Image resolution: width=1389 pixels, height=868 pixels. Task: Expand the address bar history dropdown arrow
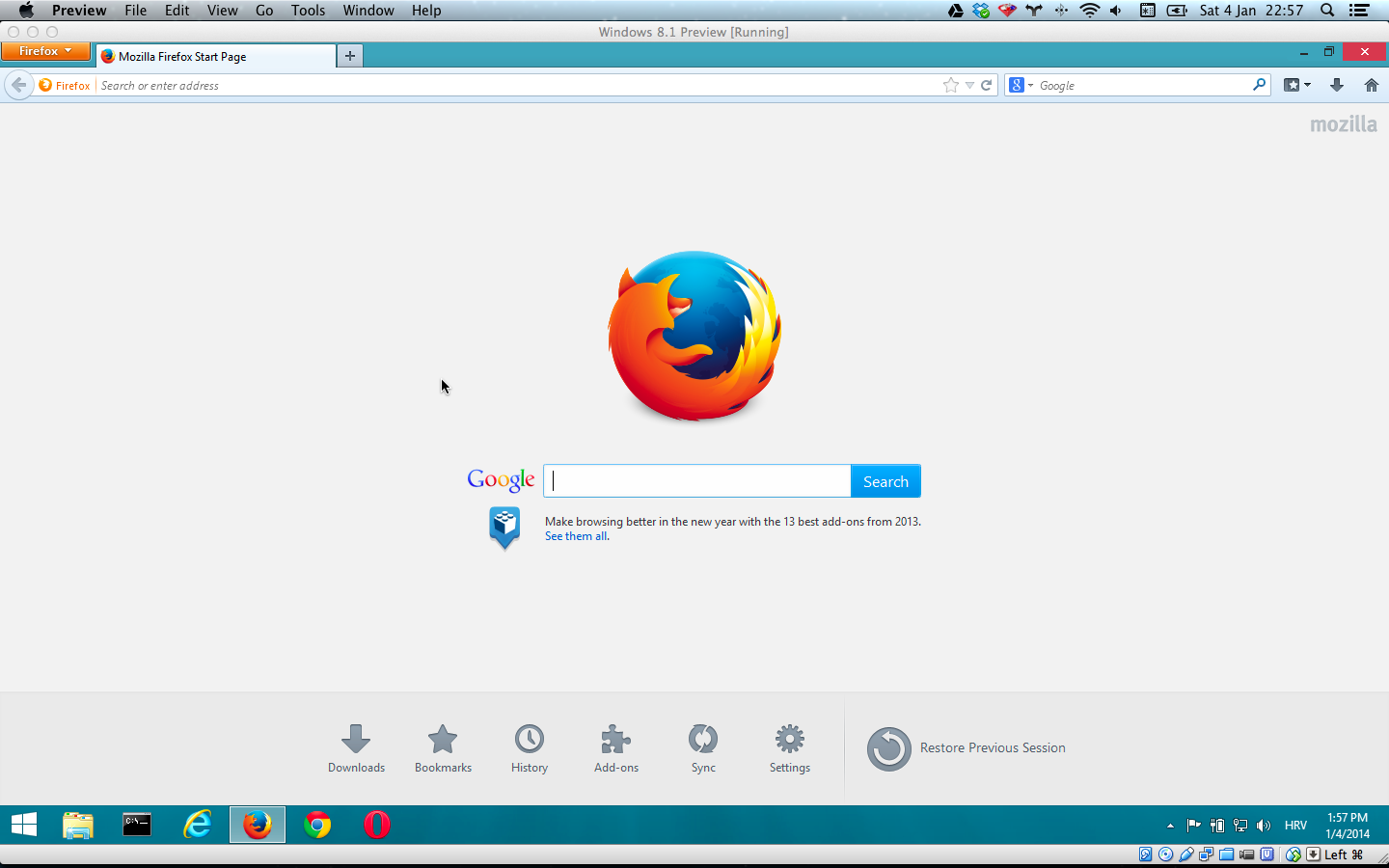click(970, 85)
